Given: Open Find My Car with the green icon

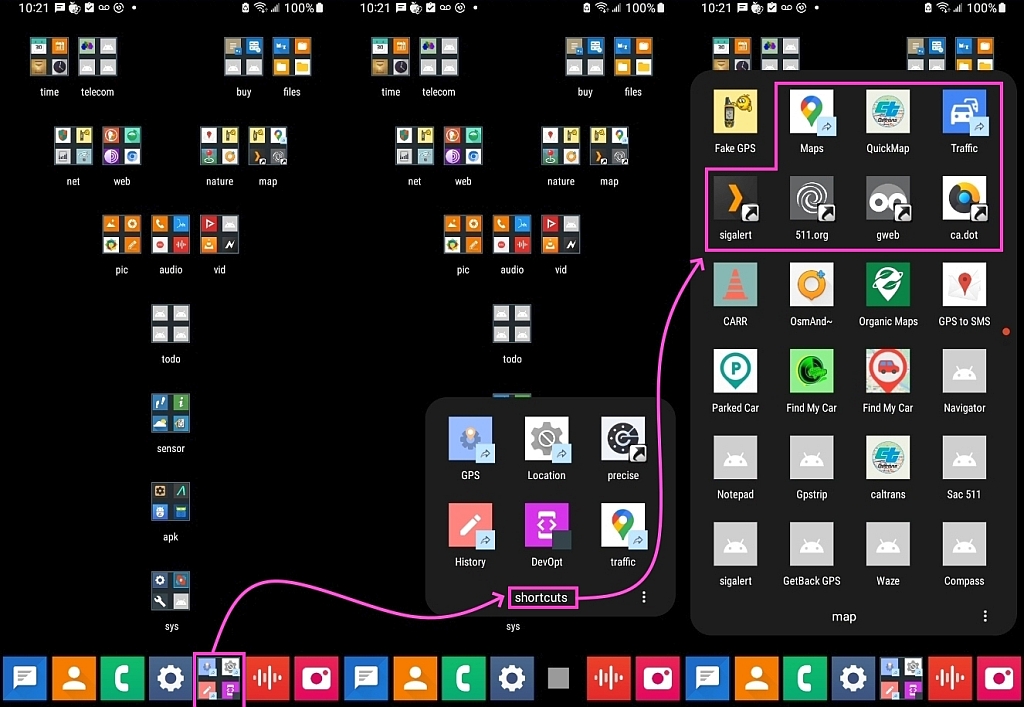Looking at the screenshot, I should [x=811, y=371].
